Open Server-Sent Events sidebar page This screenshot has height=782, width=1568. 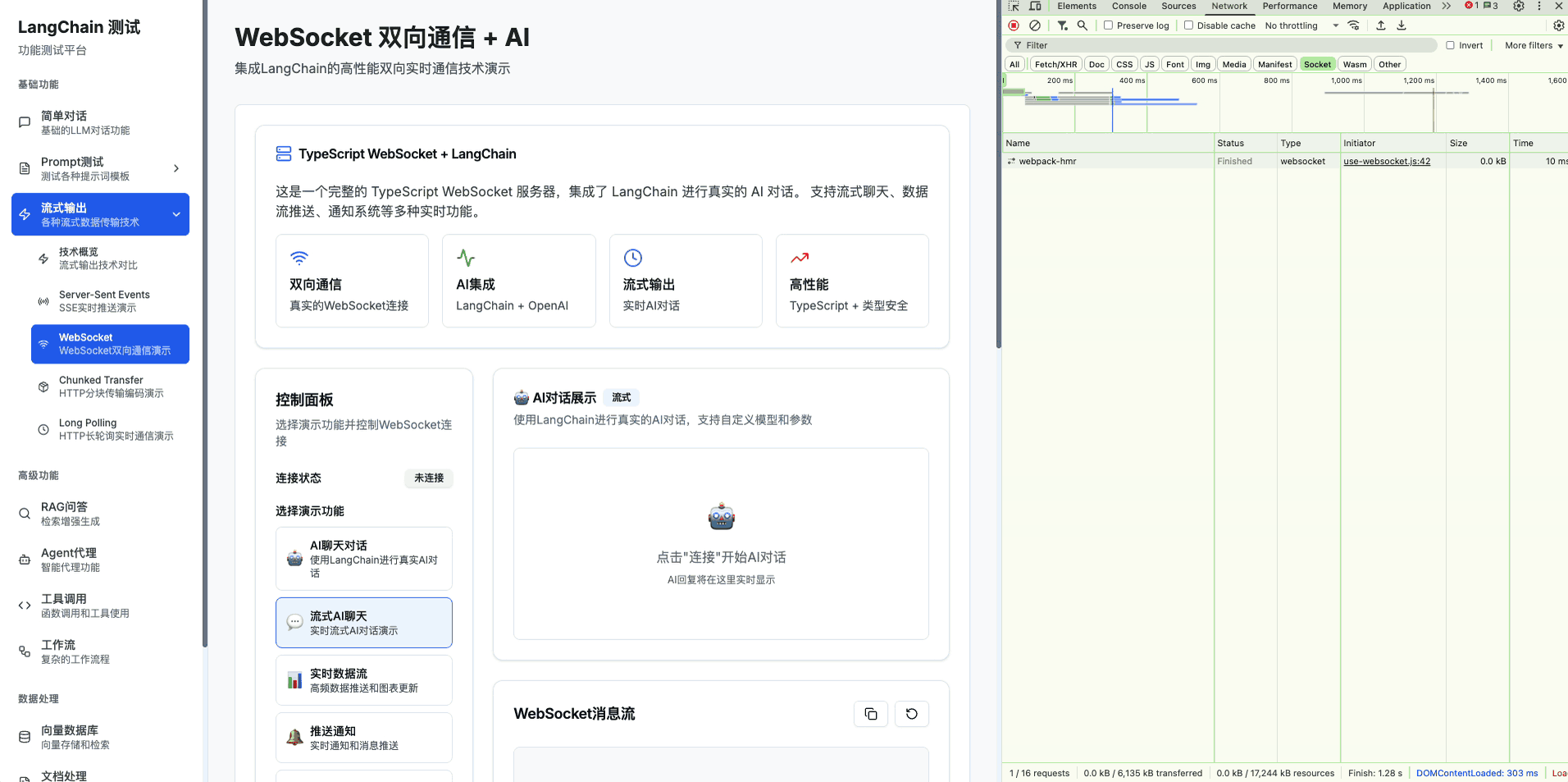[110, 301]
